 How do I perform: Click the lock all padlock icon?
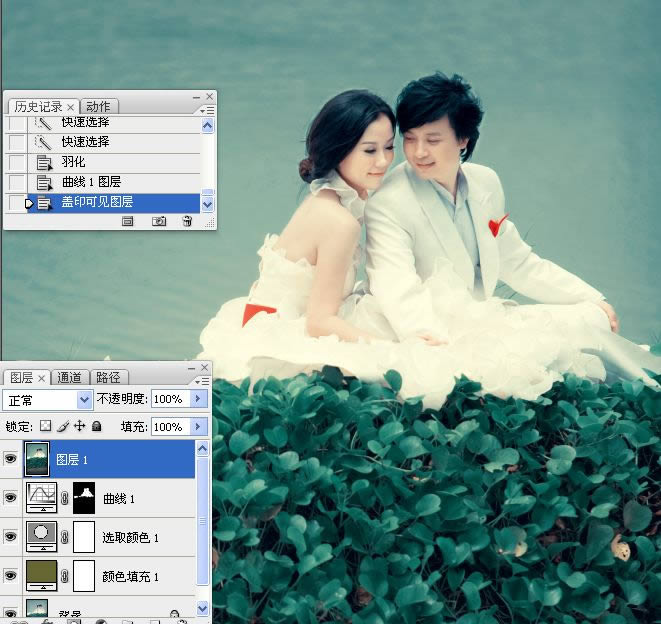point(96,426)
